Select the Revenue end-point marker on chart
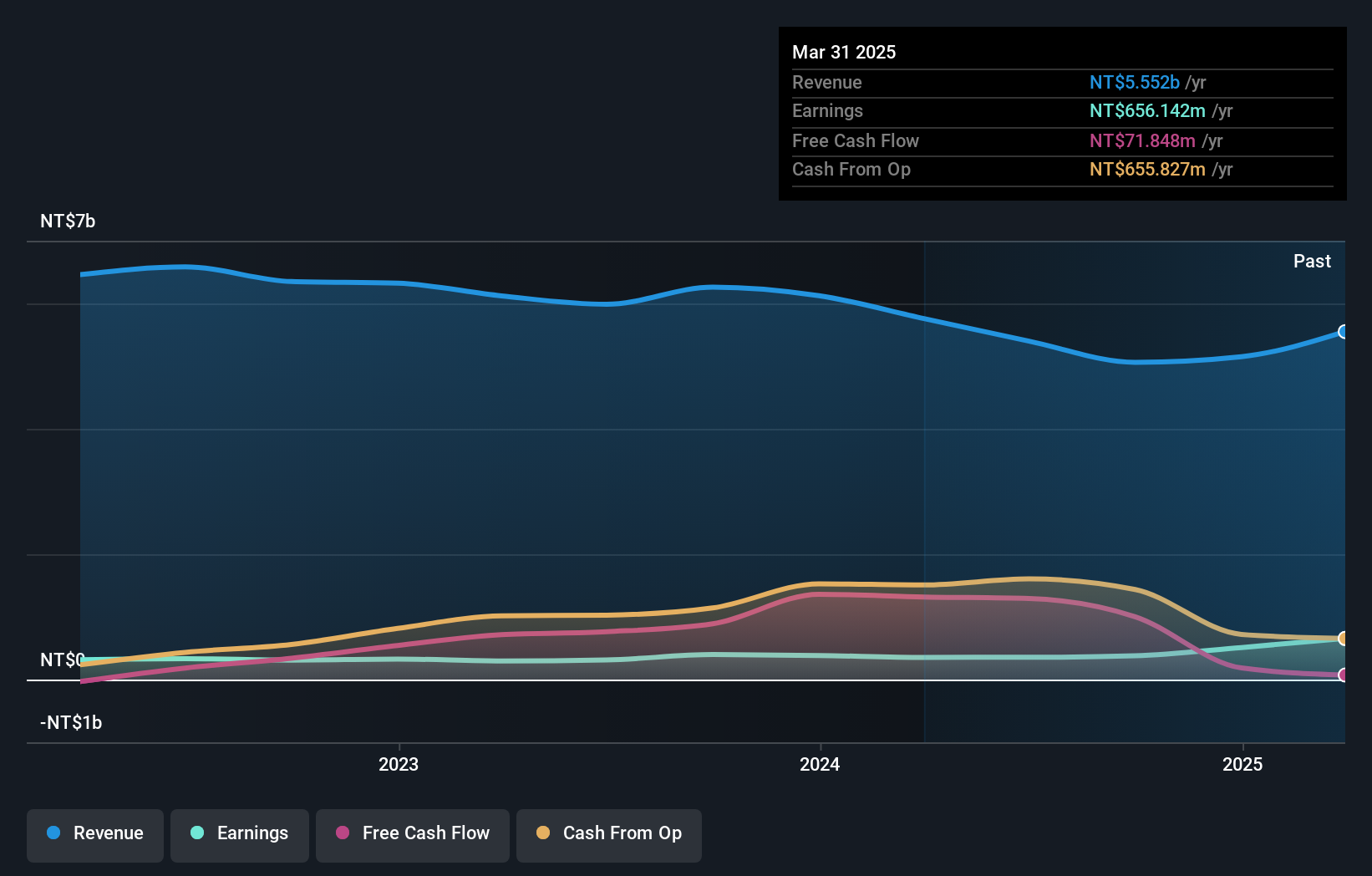Screen dimensions: 1372x876 pos(1344,332)
